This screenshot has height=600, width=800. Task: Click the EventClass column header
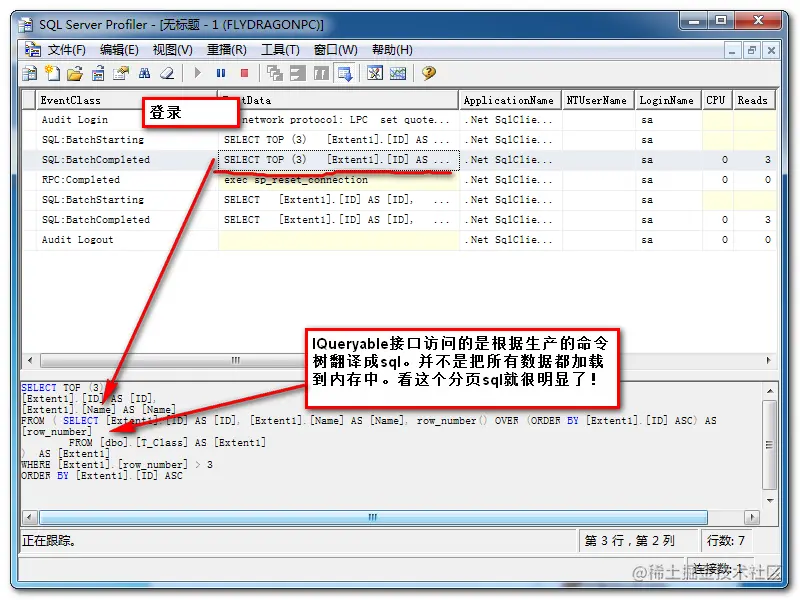[127, 101]
